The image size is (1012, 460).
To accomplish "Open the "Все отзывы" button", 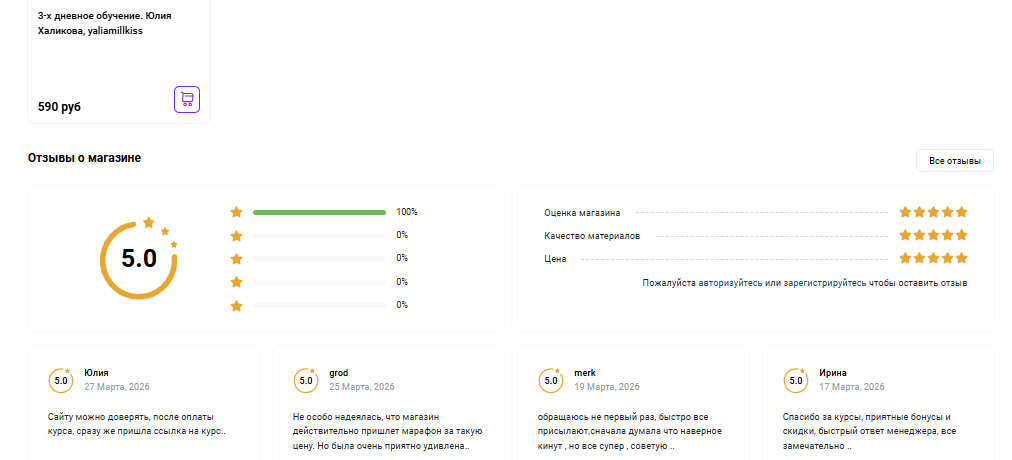I will (x=954, y=161).
